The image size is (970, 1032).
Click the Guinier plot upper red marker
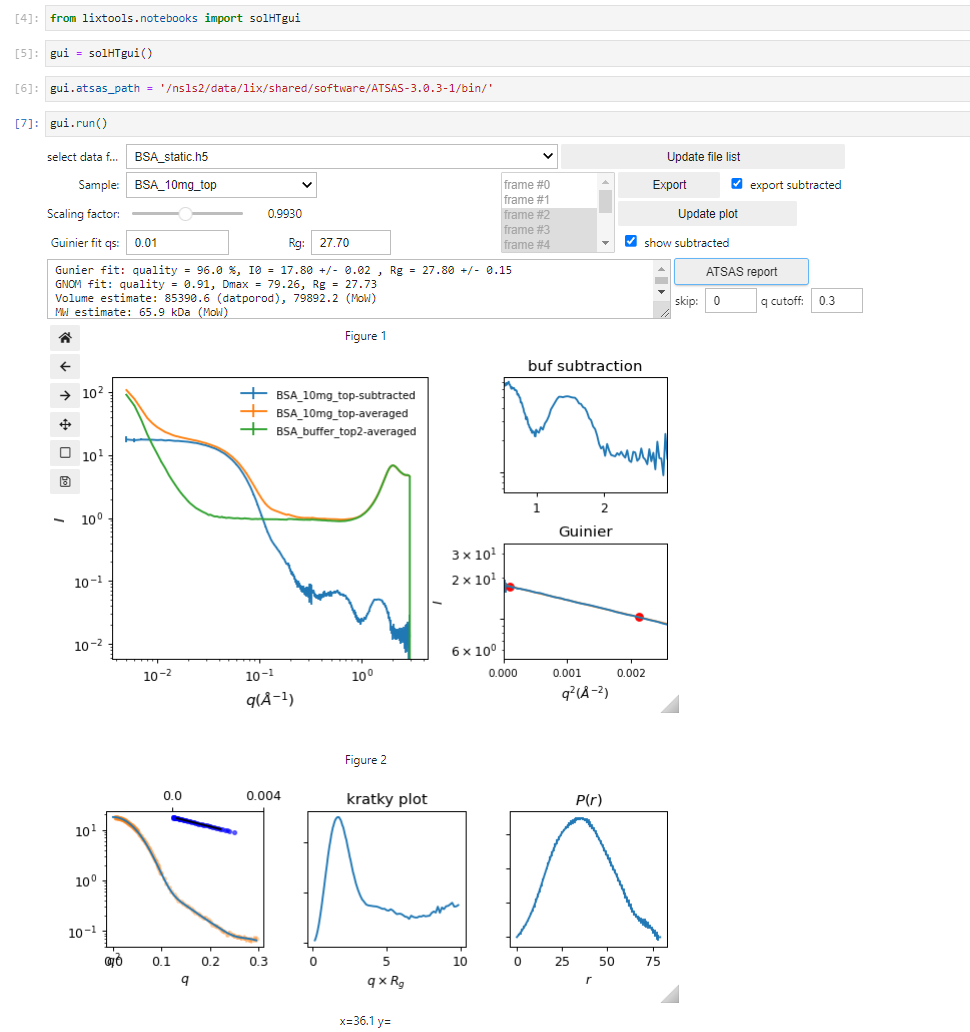pyautogui.click(x=510, y=587)
